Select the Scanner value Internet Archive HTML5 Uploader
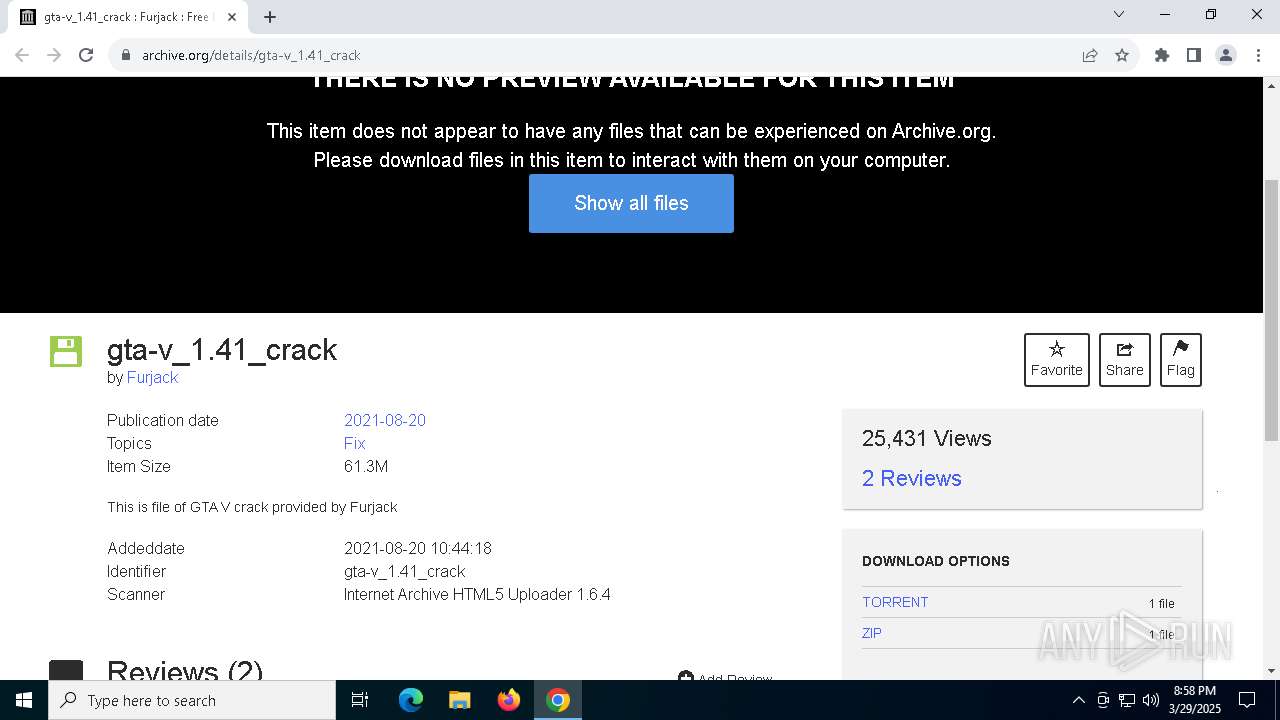 [x=477, y=594]
